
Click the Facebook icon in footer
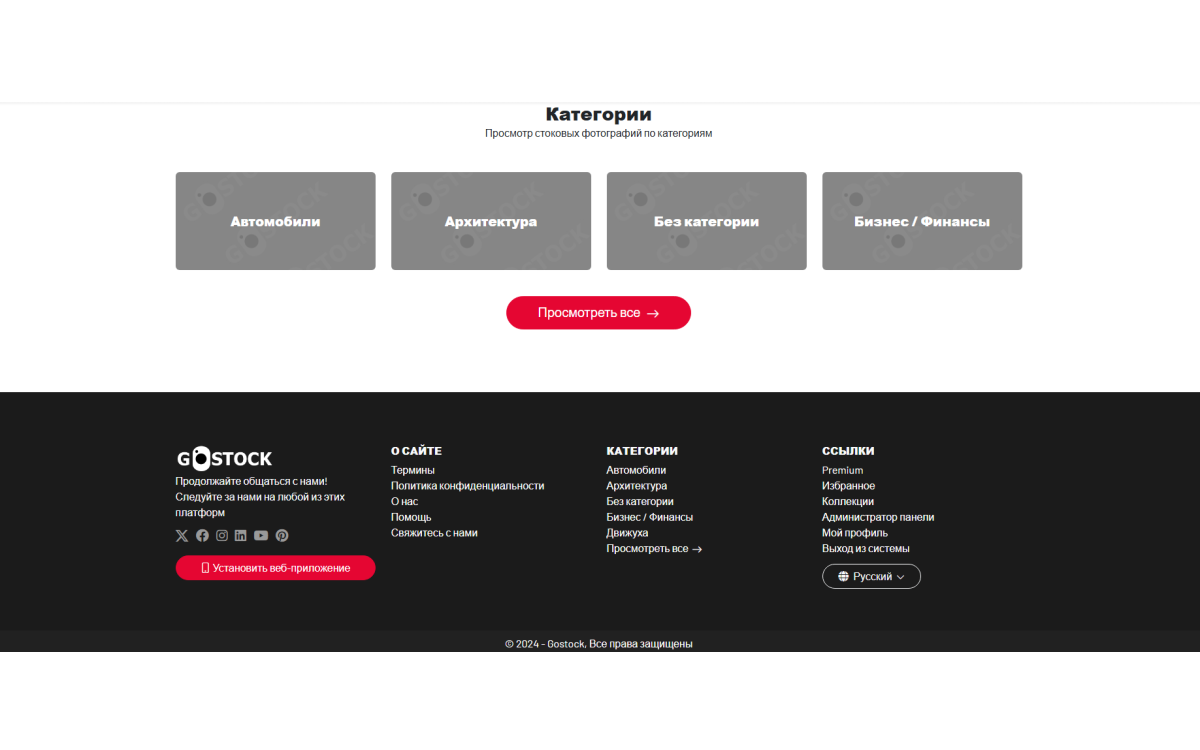point(202,536)
